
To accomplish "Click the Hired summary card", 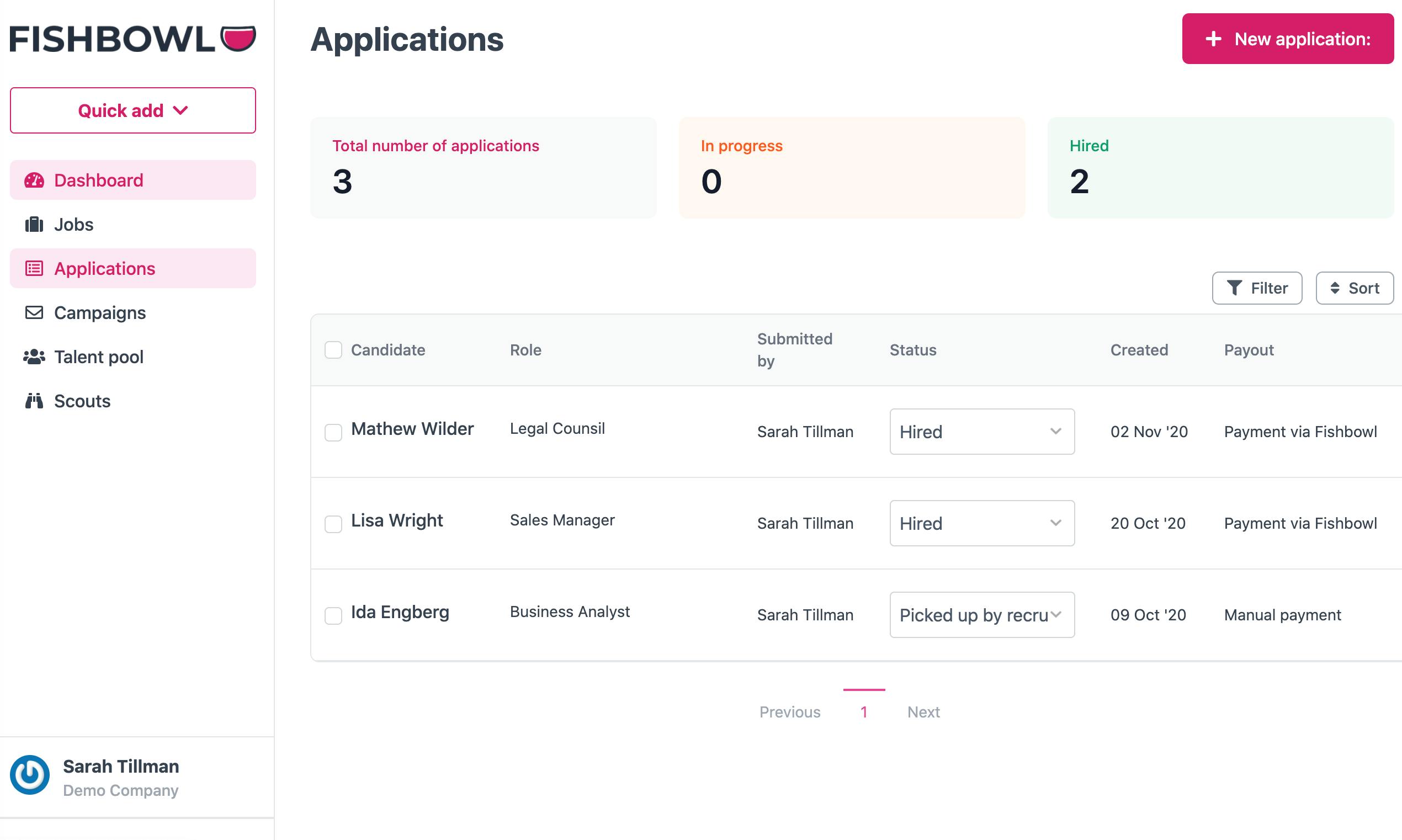I will [1220, 168].
